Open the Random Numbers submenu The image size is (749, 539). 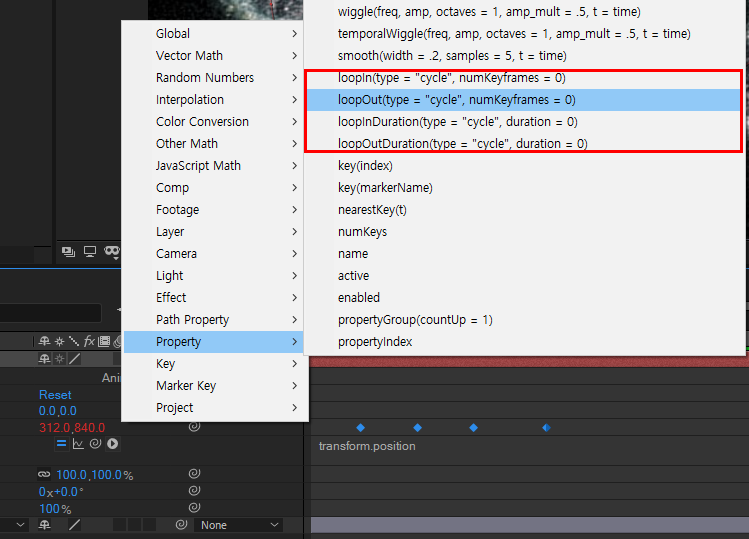[x=213, y=77]
